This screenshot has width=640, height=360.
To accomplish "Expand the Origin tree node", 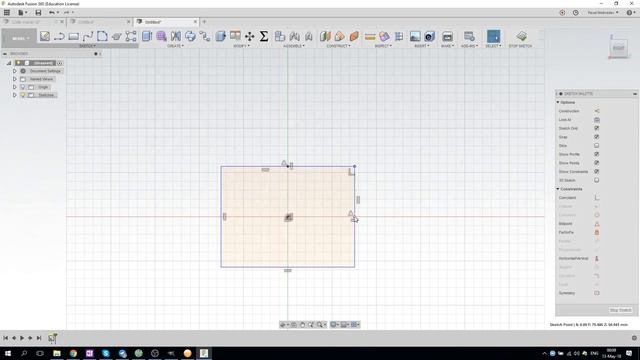I will [x=15, y=87].
